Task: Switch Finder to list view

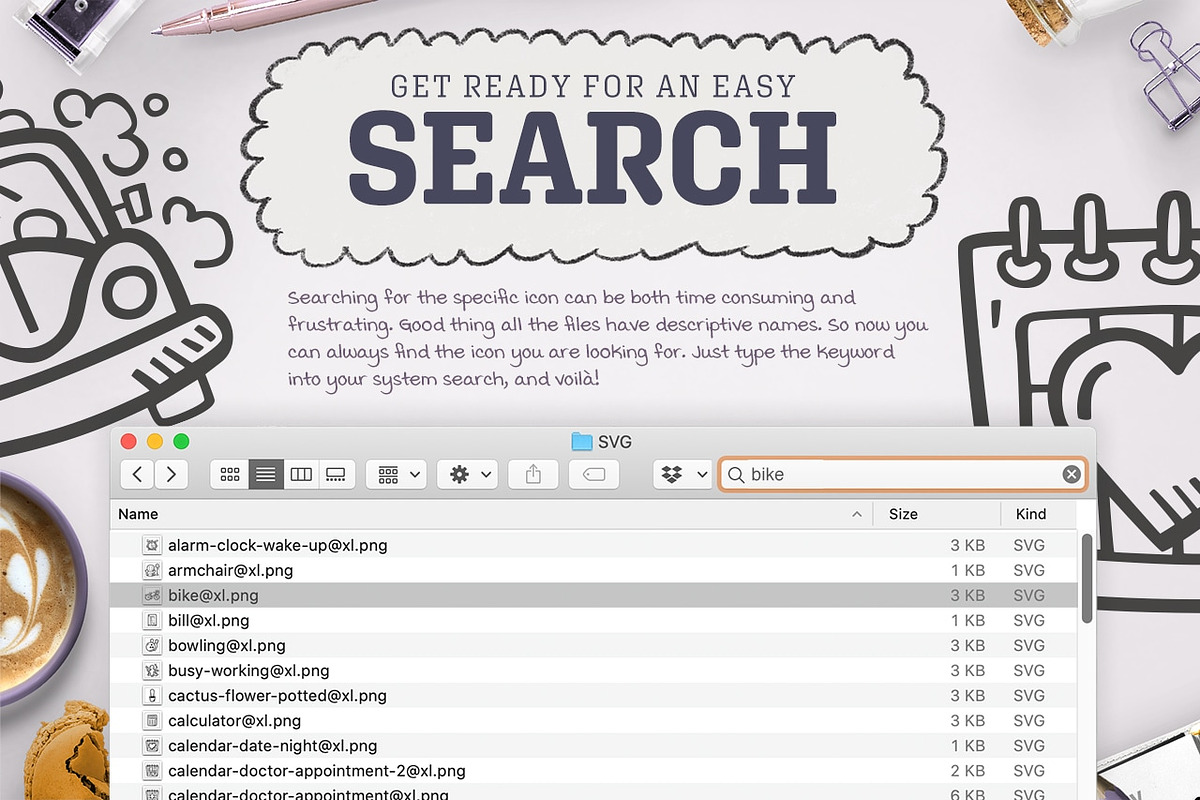Action: click(x=265, y=474)
